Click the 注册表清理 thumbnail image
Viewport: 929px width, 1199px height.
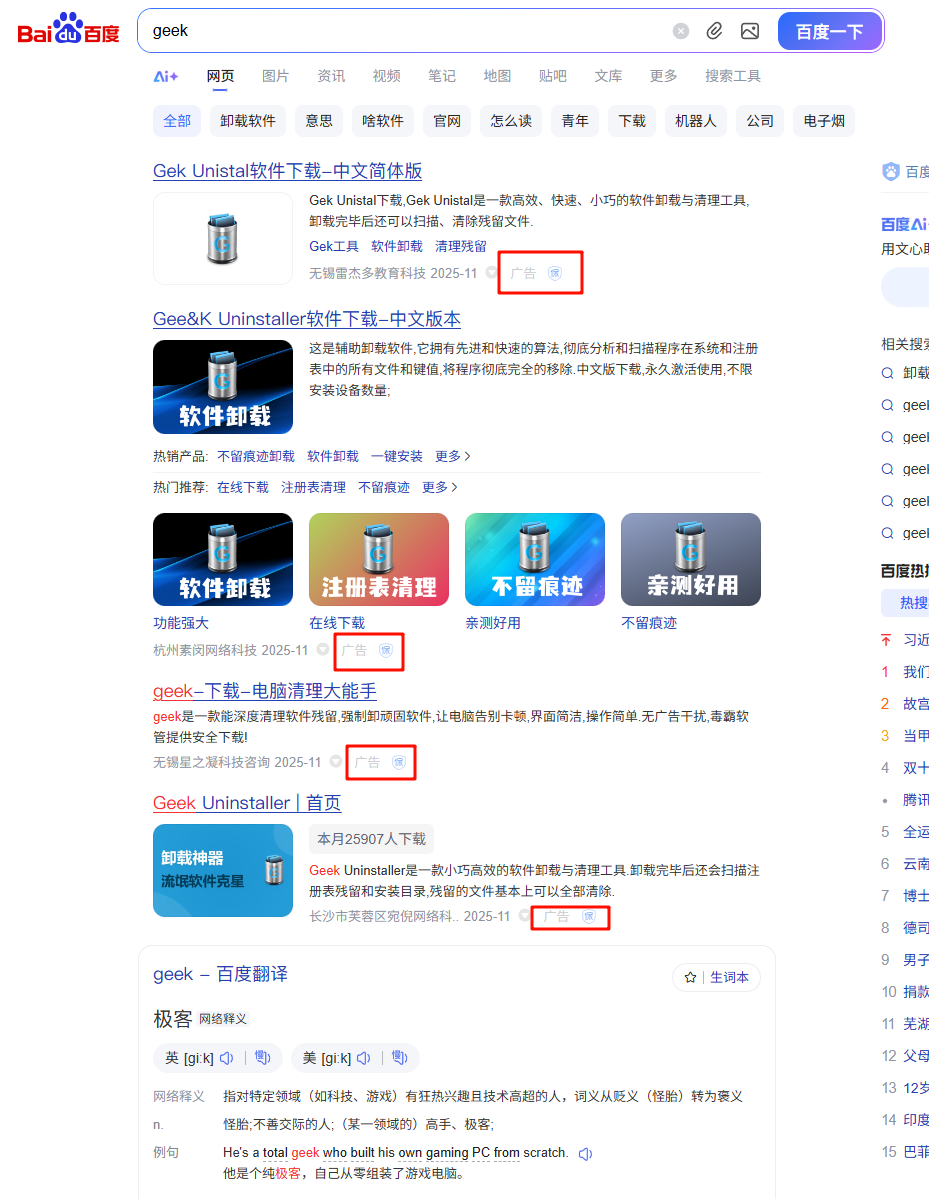click(x=379, y=559)
